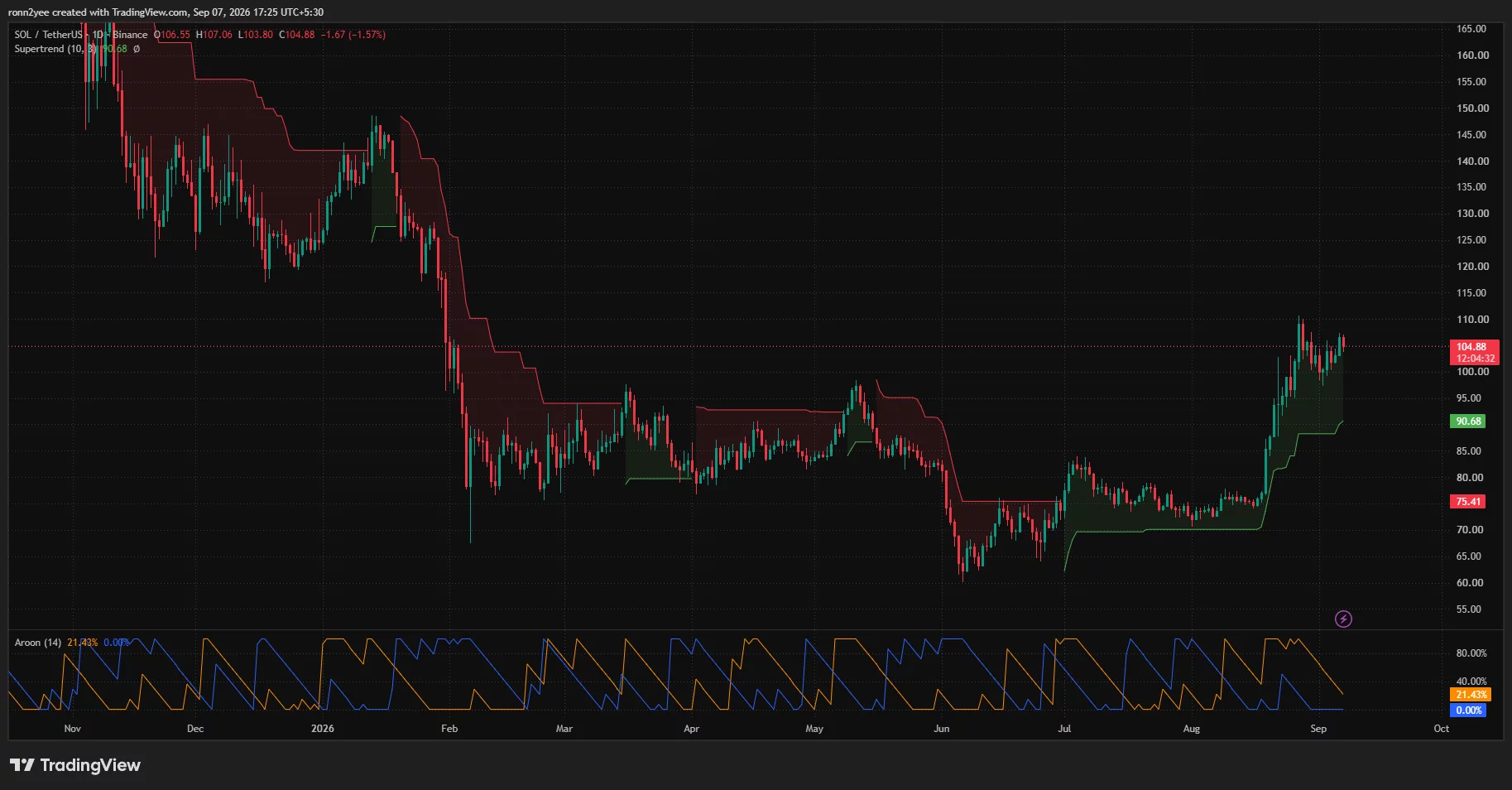Viewport: 1512px width, 790px height.
Task: Click the Aug label on time axis
Action: pyautogui.click(x=1192, y=729)
